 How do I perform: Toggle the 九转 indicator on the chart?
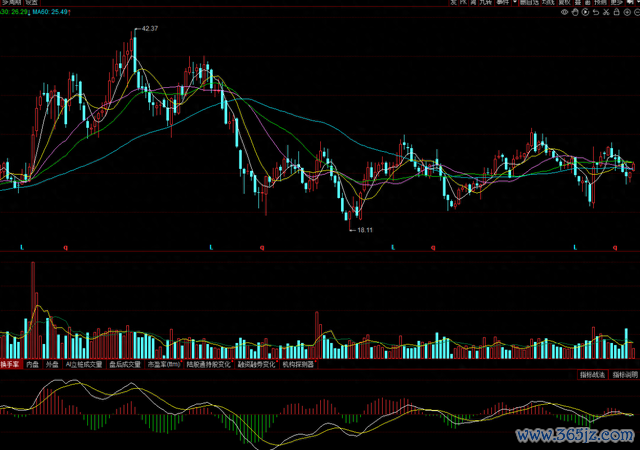[483, 3]
